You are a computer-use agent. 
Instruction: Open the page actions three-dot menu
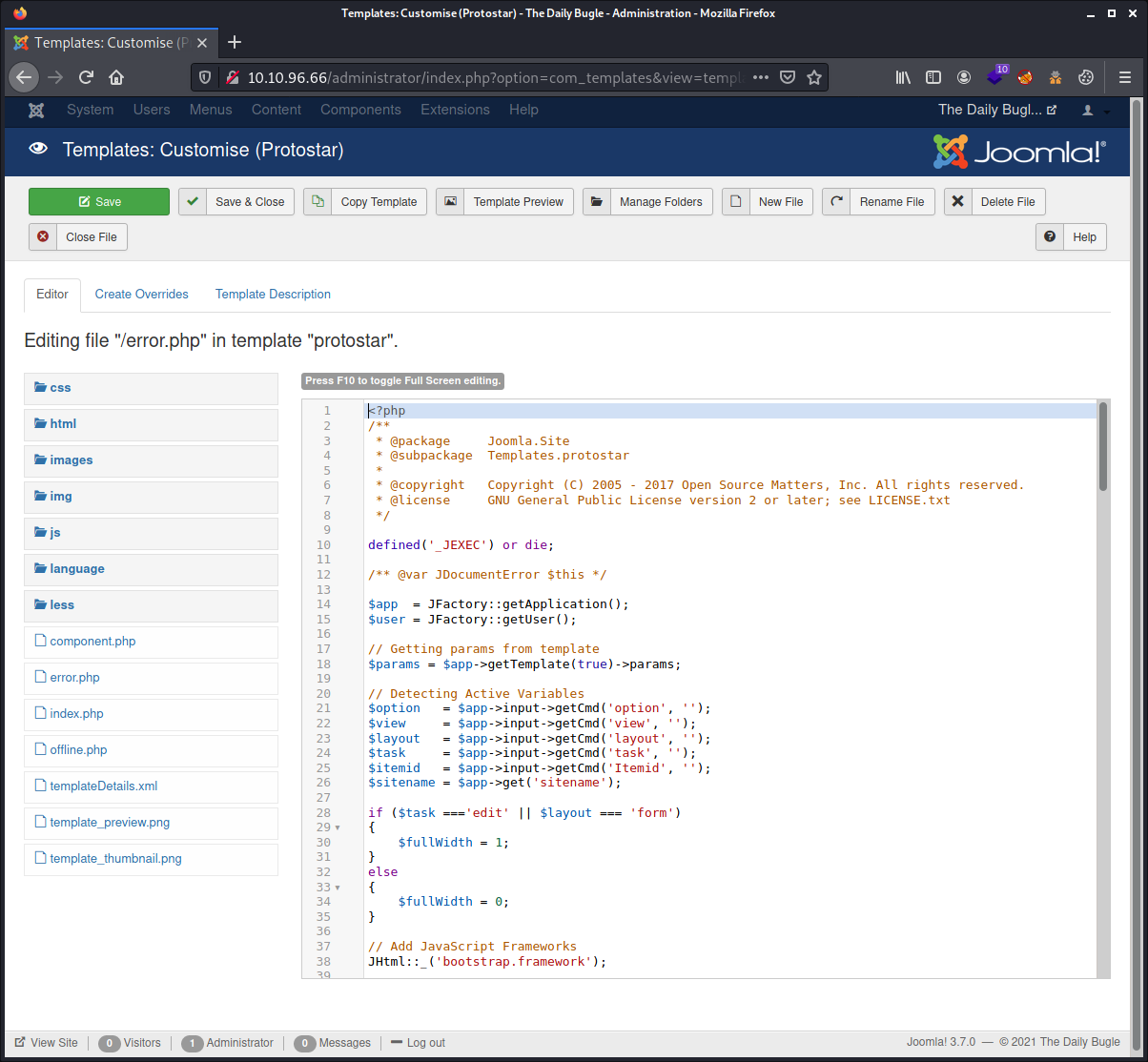[x=761, y=77]
